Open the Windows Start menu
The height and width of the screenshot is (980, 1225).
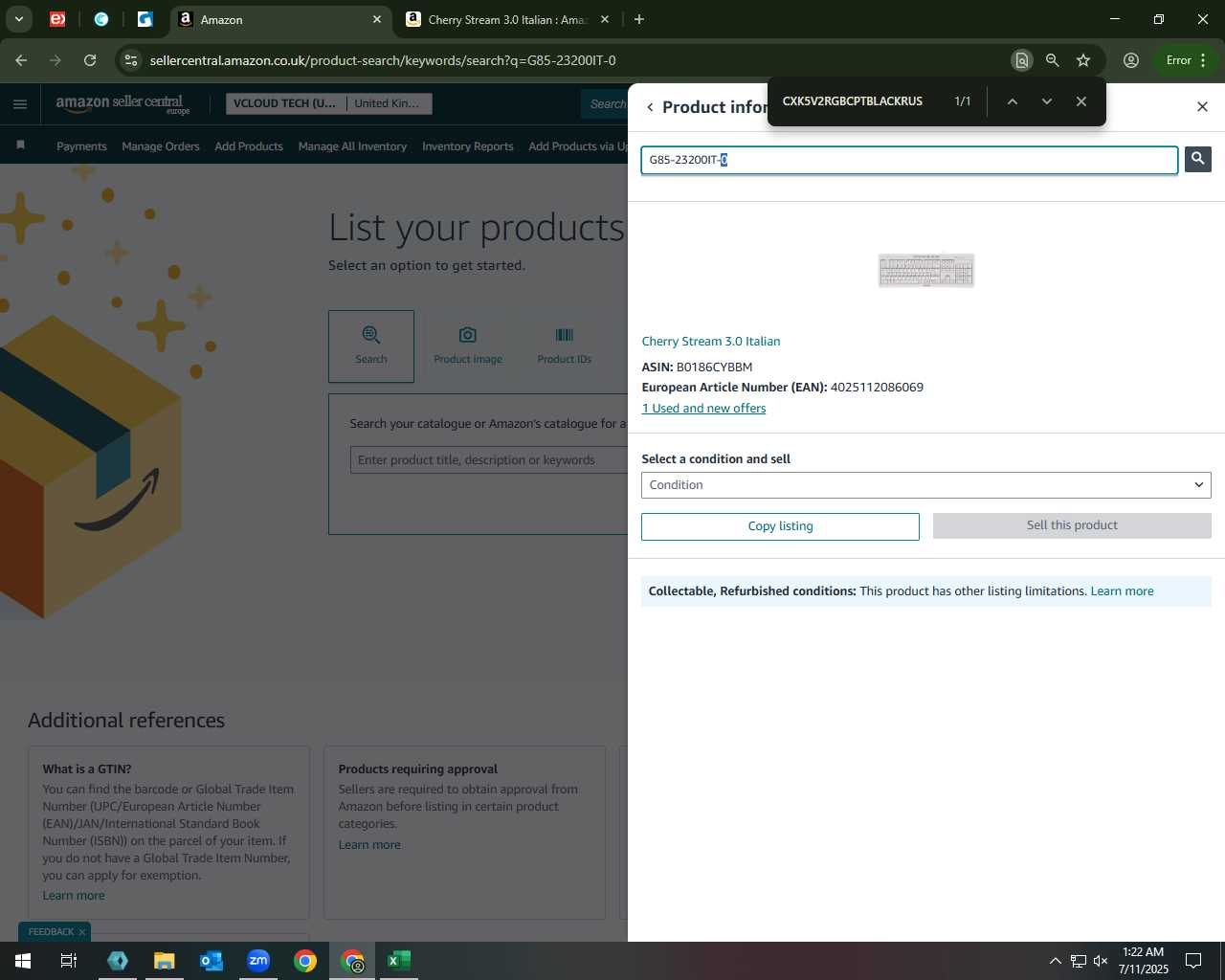pos(22,961)
